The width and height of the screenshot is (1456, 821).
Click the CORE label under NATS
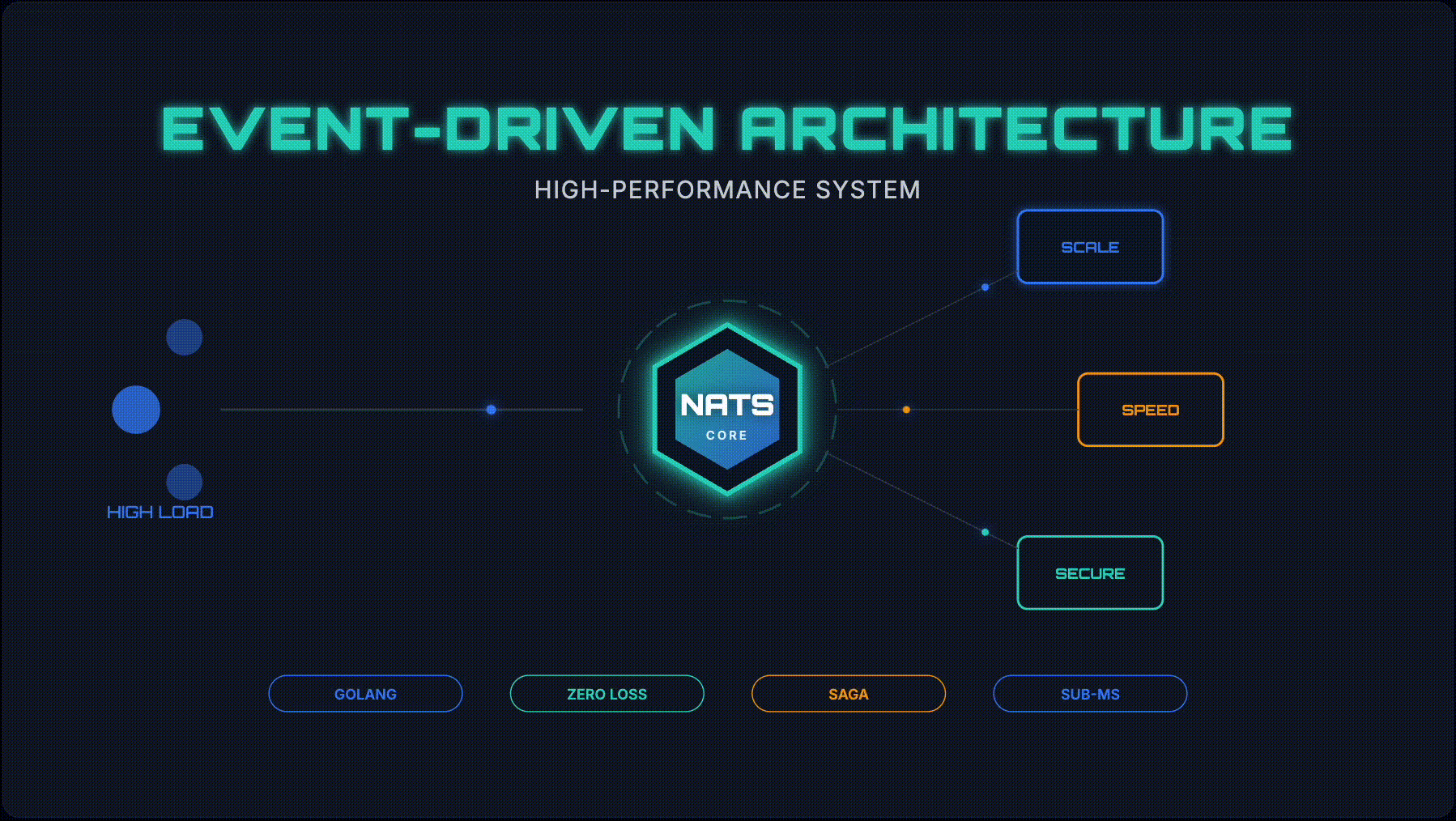point(726,436)
